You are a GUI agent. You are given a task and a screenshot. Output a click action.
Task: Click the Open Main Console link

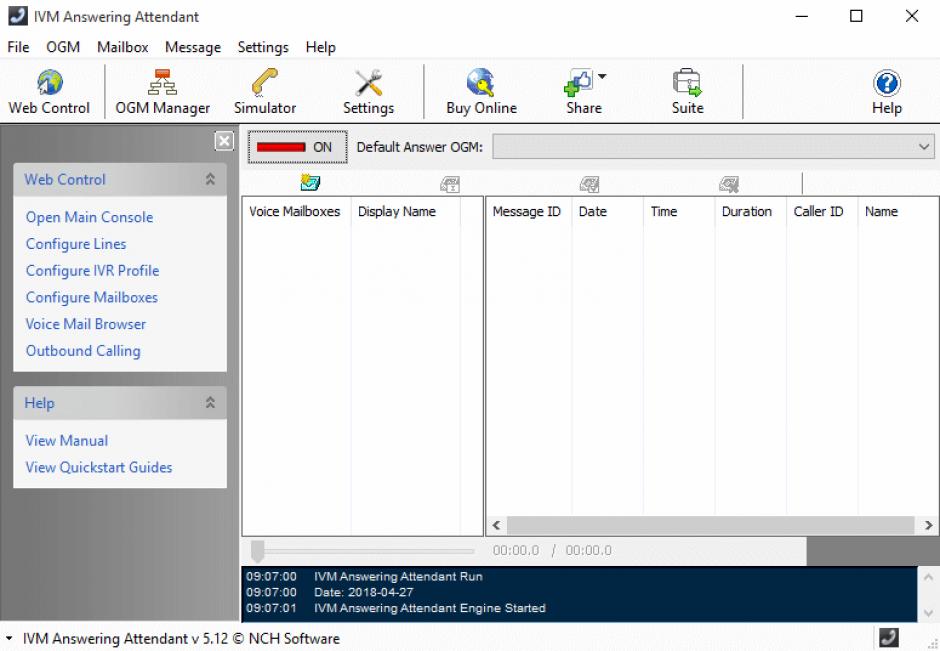[89, 217]
